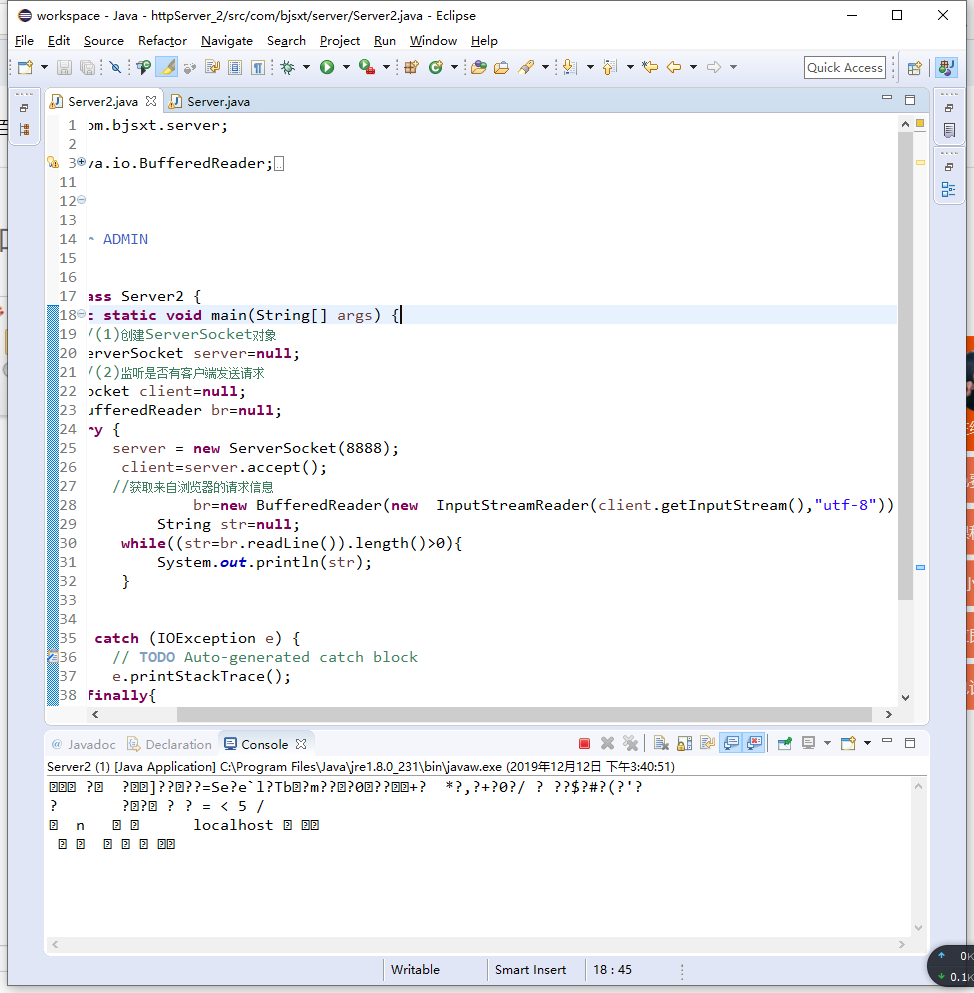Switch to the Declaration tab
This screenshot has height=993, width=974.
170,744
